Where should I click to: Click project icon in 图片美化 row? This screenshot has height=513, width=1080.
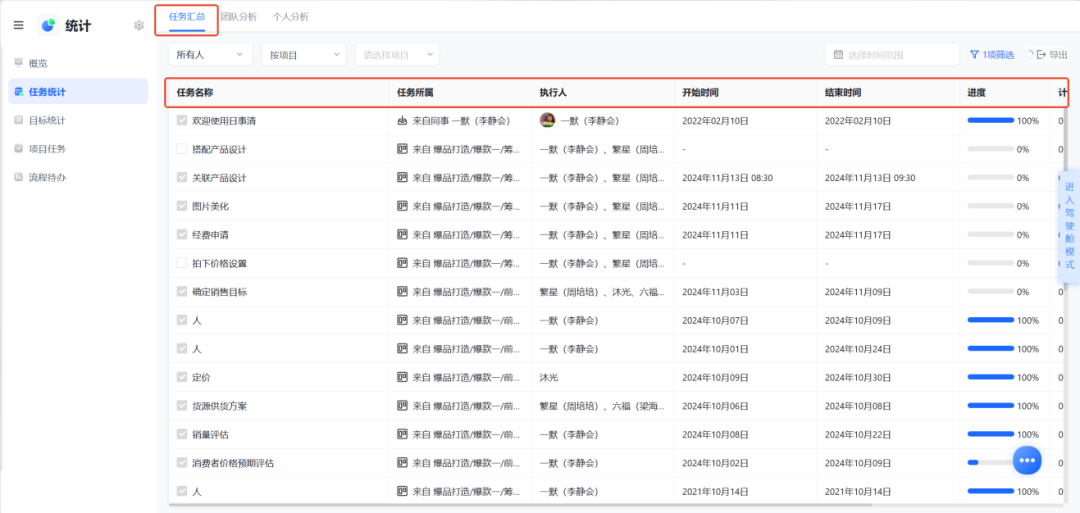click(x=402, y=206)
